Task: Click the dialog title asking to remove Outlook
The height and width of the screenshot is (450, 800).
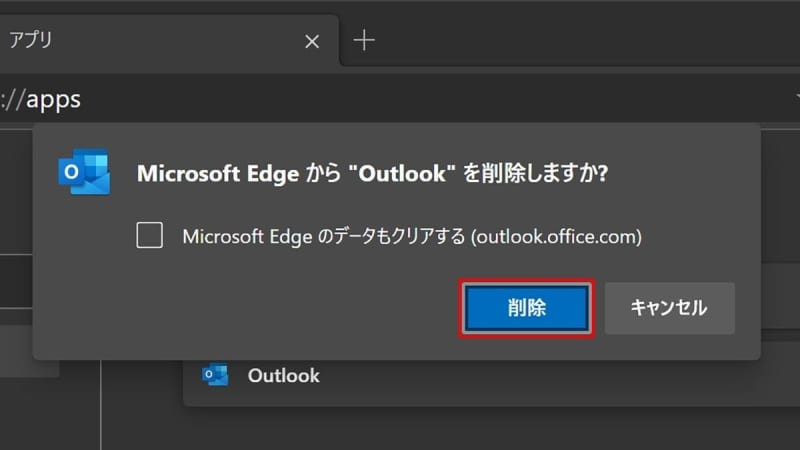Action: click(372, 173)
